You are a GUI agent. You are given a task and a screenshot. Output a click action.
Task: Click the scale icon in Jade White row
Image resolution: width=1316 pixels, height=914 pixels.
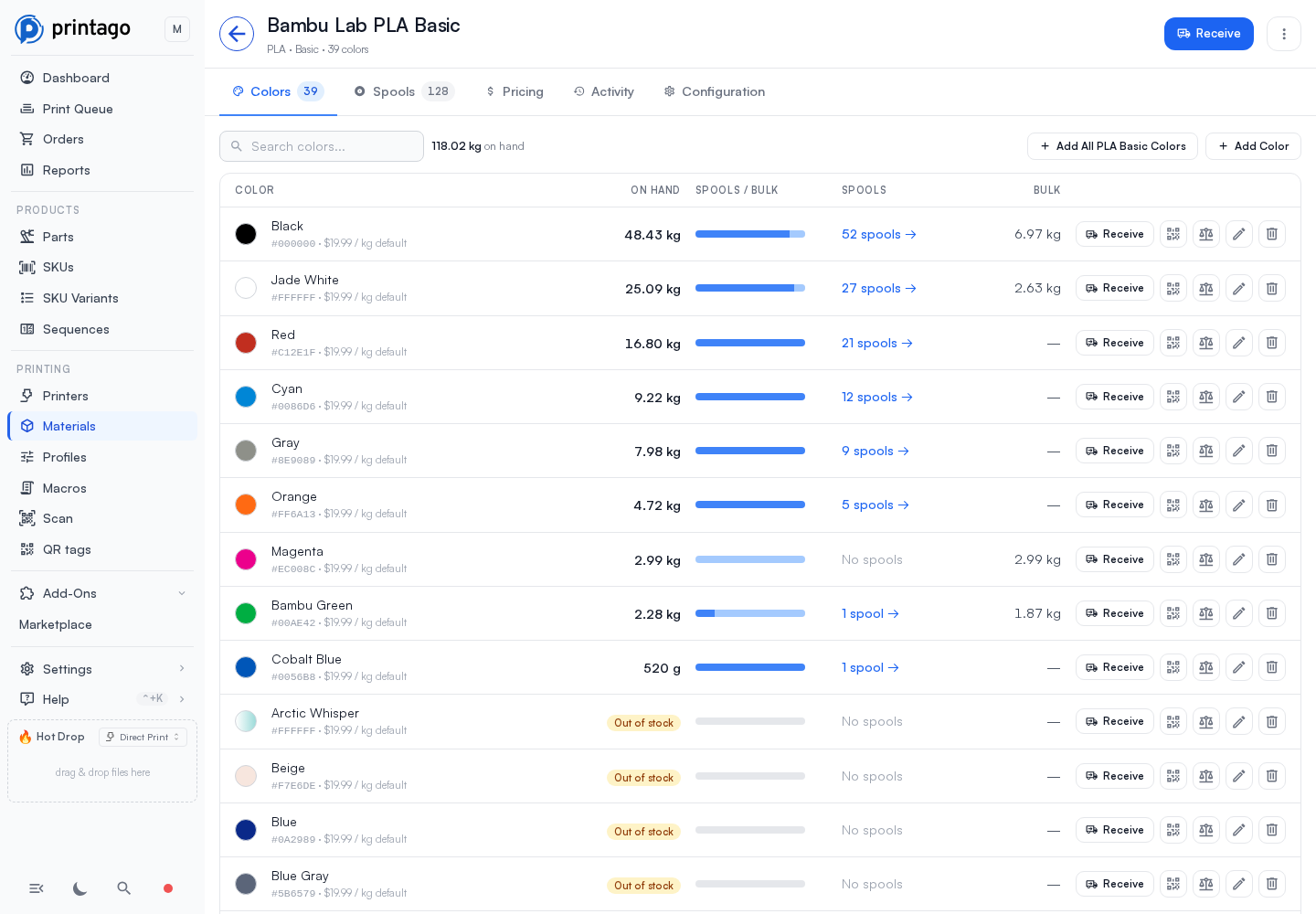tap(1206, 288)
